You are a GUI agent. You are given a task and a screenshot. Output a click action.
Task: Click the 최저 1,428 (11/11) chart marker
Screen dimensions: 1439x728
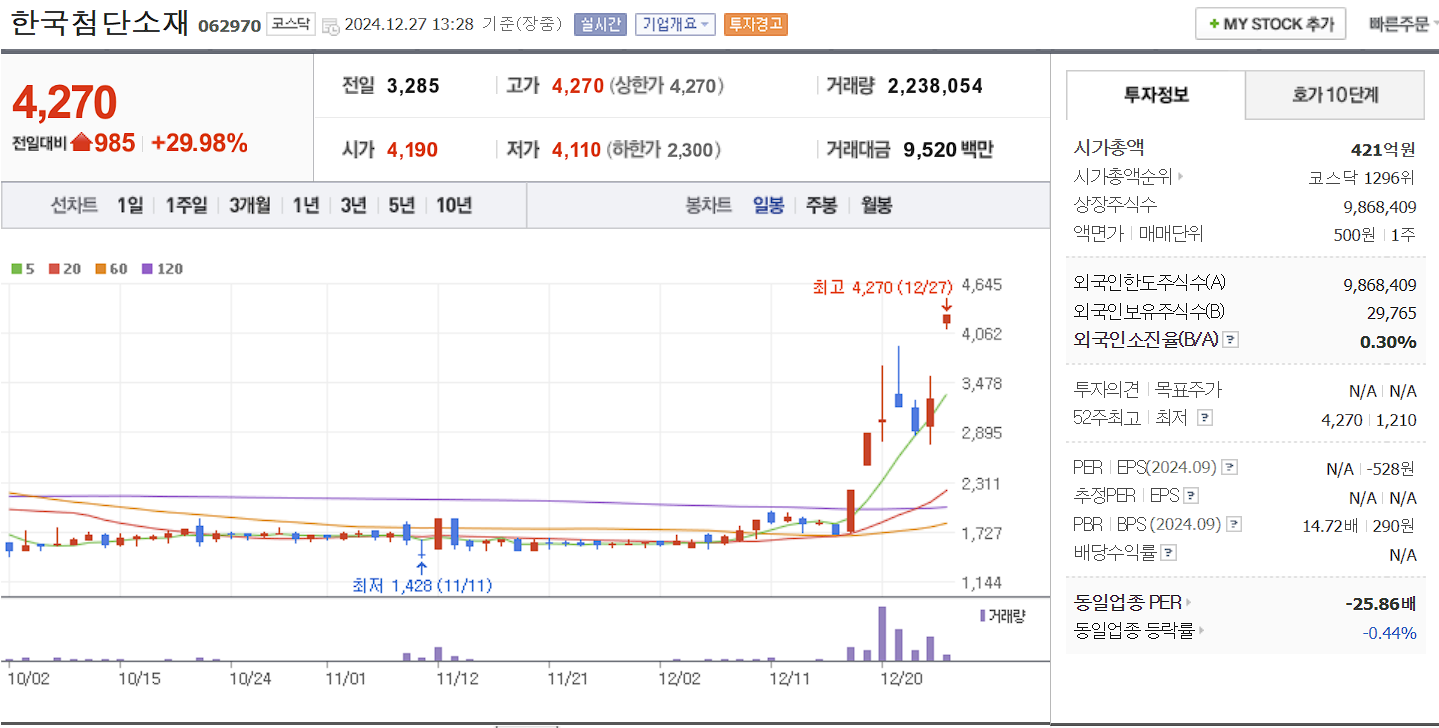(420, 585)
